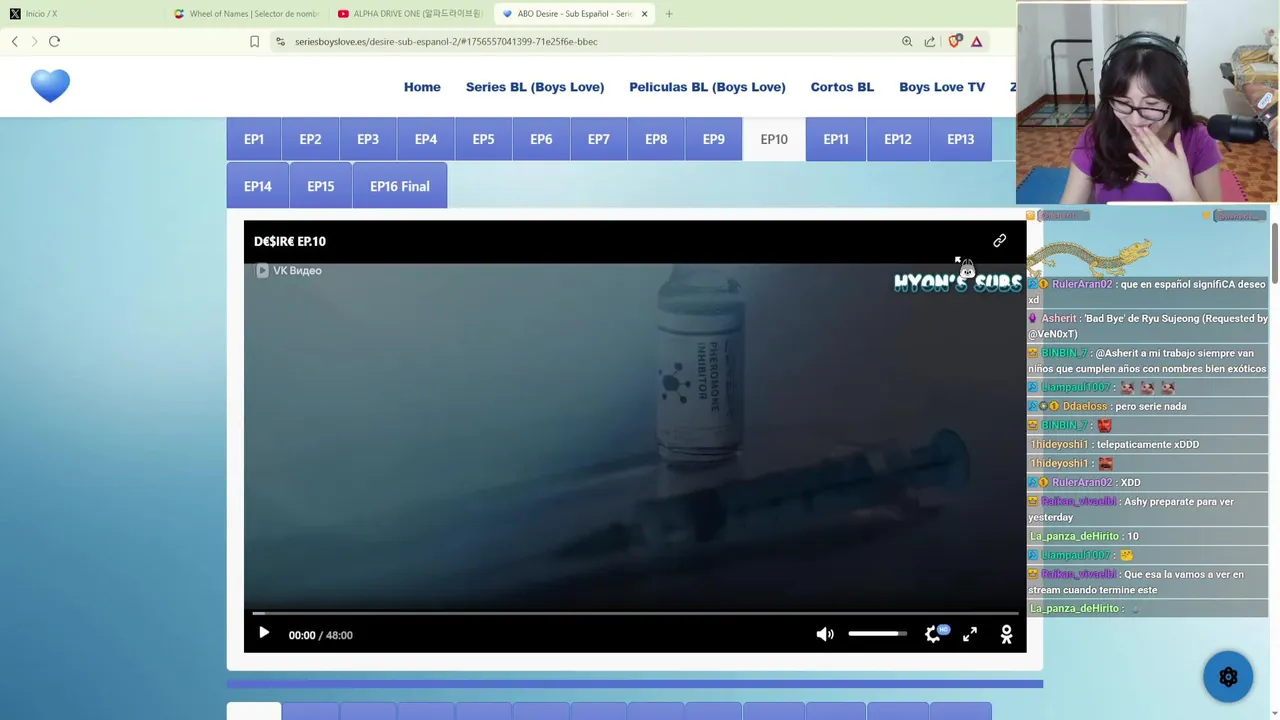Click the streamer webcam overlay

(1148, 103)
